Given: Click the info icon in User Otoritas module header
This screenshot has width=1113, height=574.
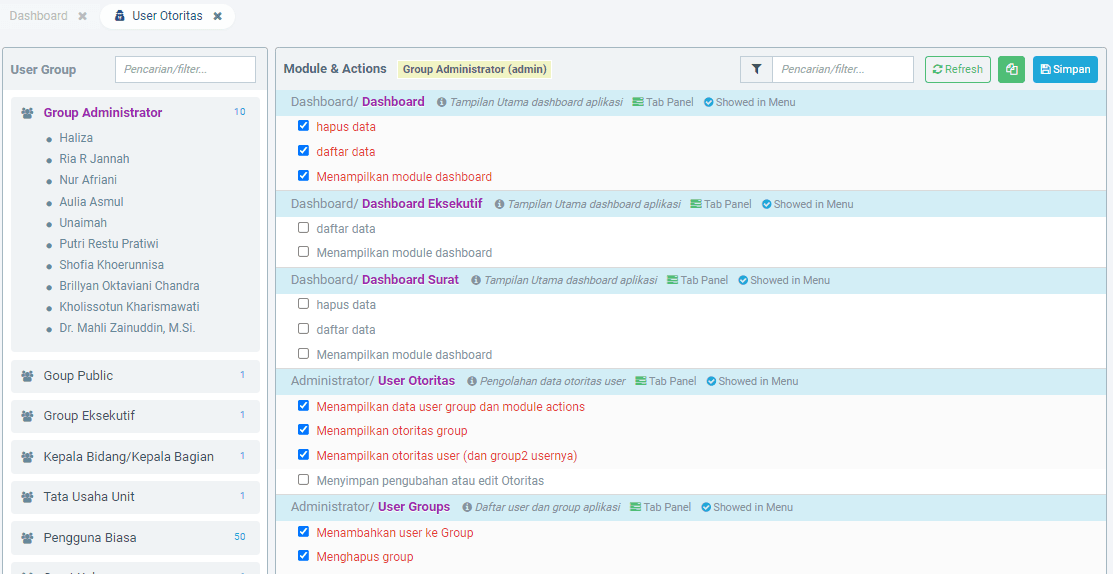Looking at the screenshot, I should pos(471,382).
